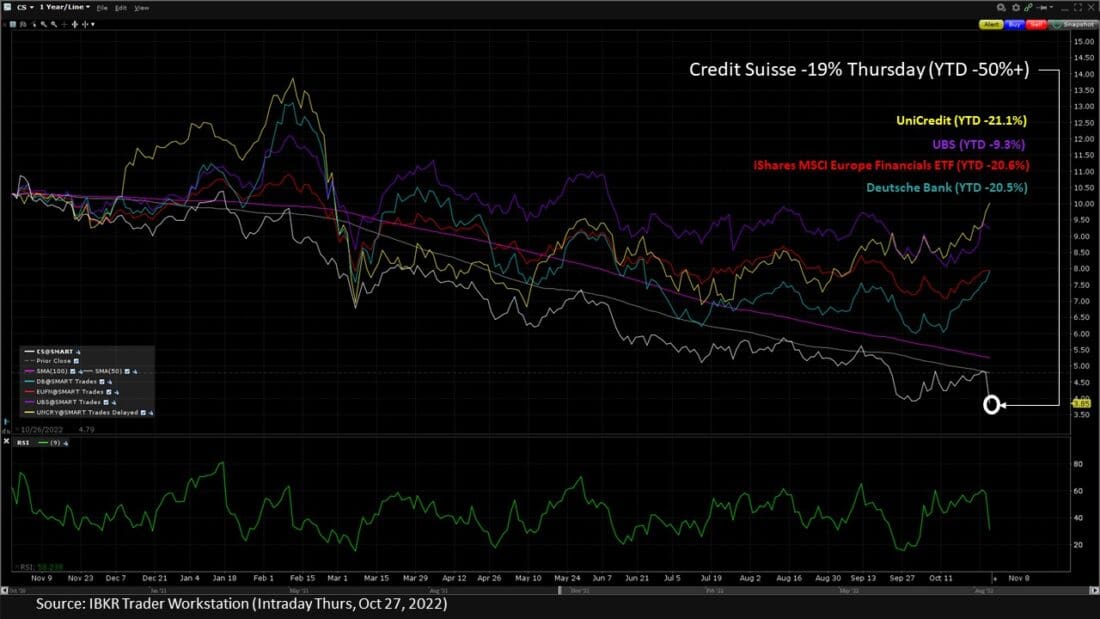Image resolution: width=1100 pixels, height=619 pixels.
Task: Open the File menu
Action: [102, 8]
